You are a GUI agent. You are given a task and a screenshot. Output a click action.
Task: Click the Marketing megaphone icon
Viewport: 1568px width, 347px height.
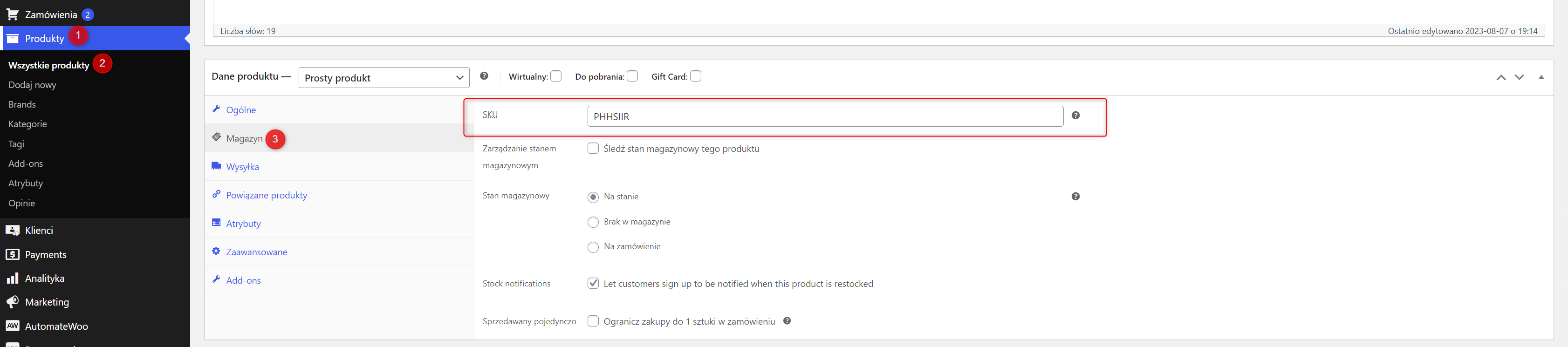tap(12, 302)
